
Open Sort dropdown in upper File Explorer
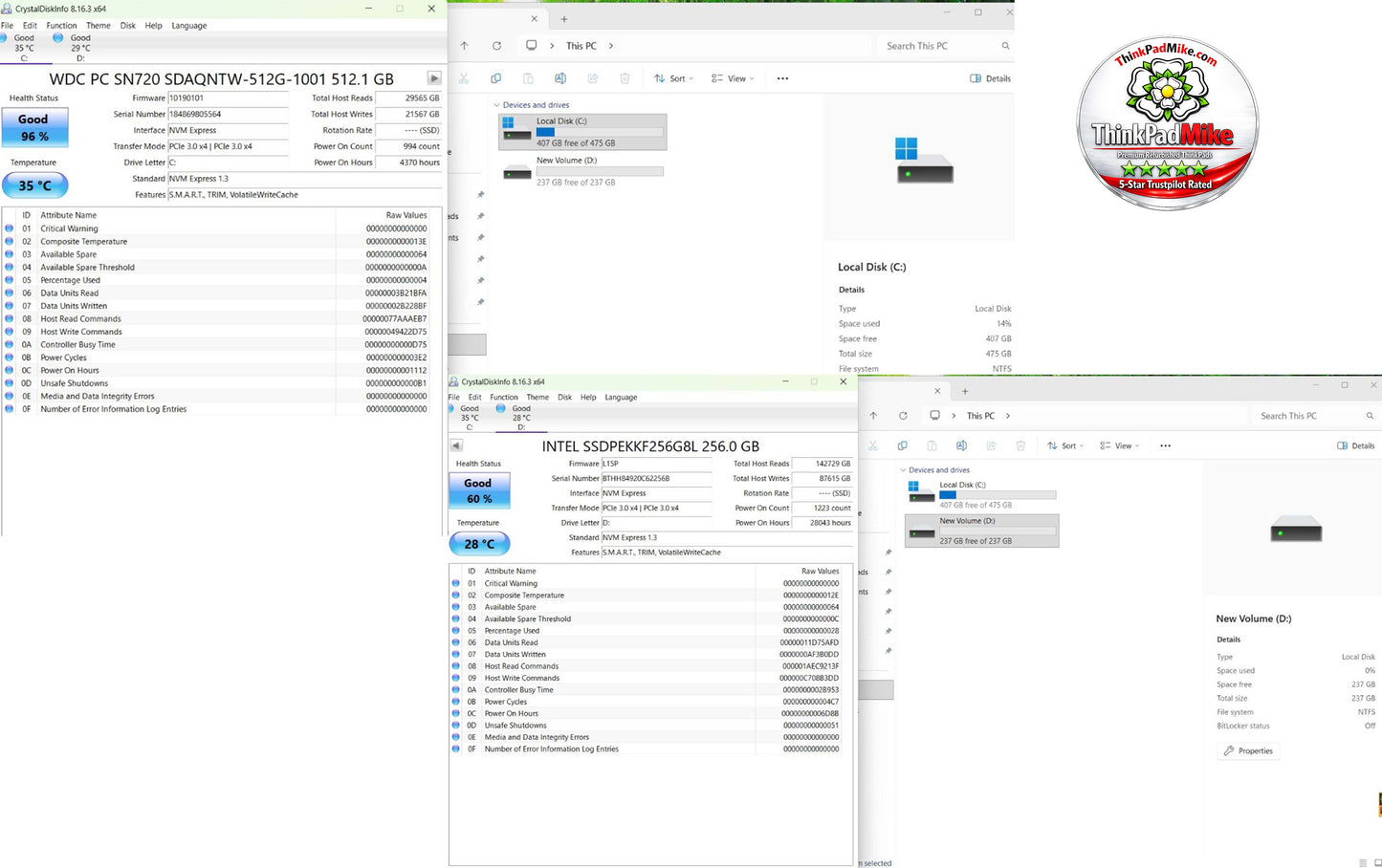(x=673, y=78)
